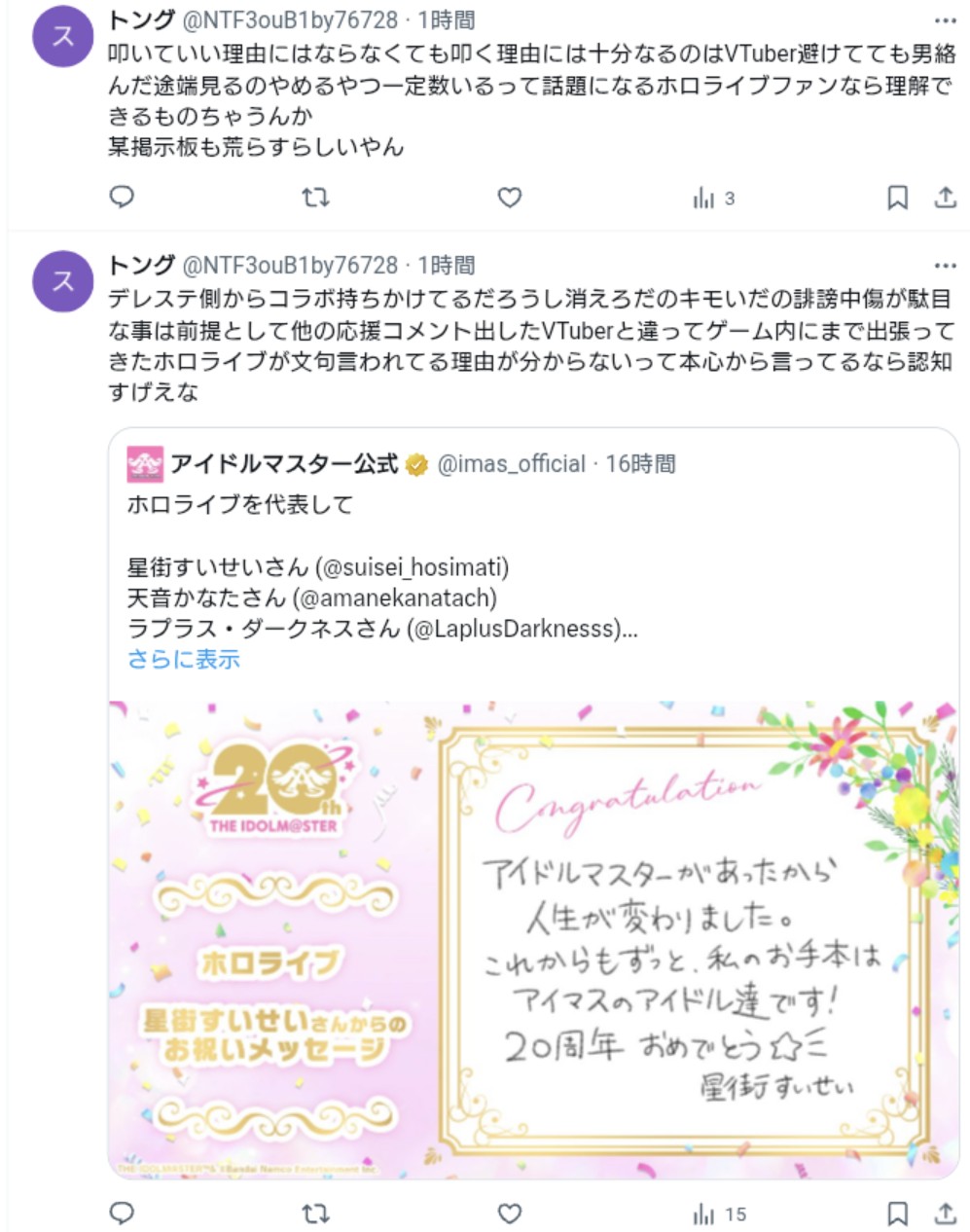Like the second tweet
This screenshot has height=1232, width=970.
tap(510, 1214)
